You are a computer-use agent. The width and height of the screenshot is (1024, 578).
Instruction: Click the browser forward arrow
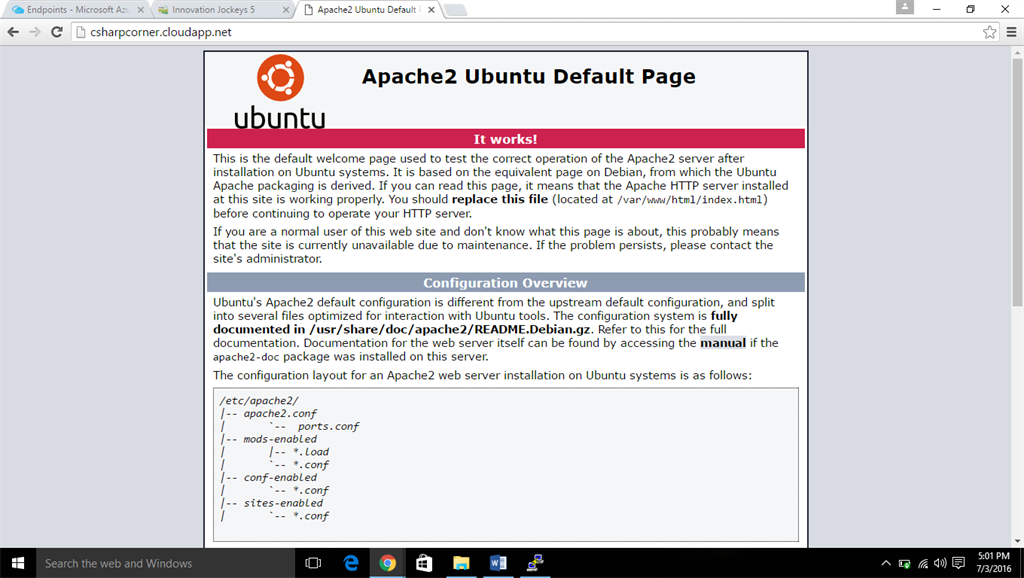(x=35, y=32)
